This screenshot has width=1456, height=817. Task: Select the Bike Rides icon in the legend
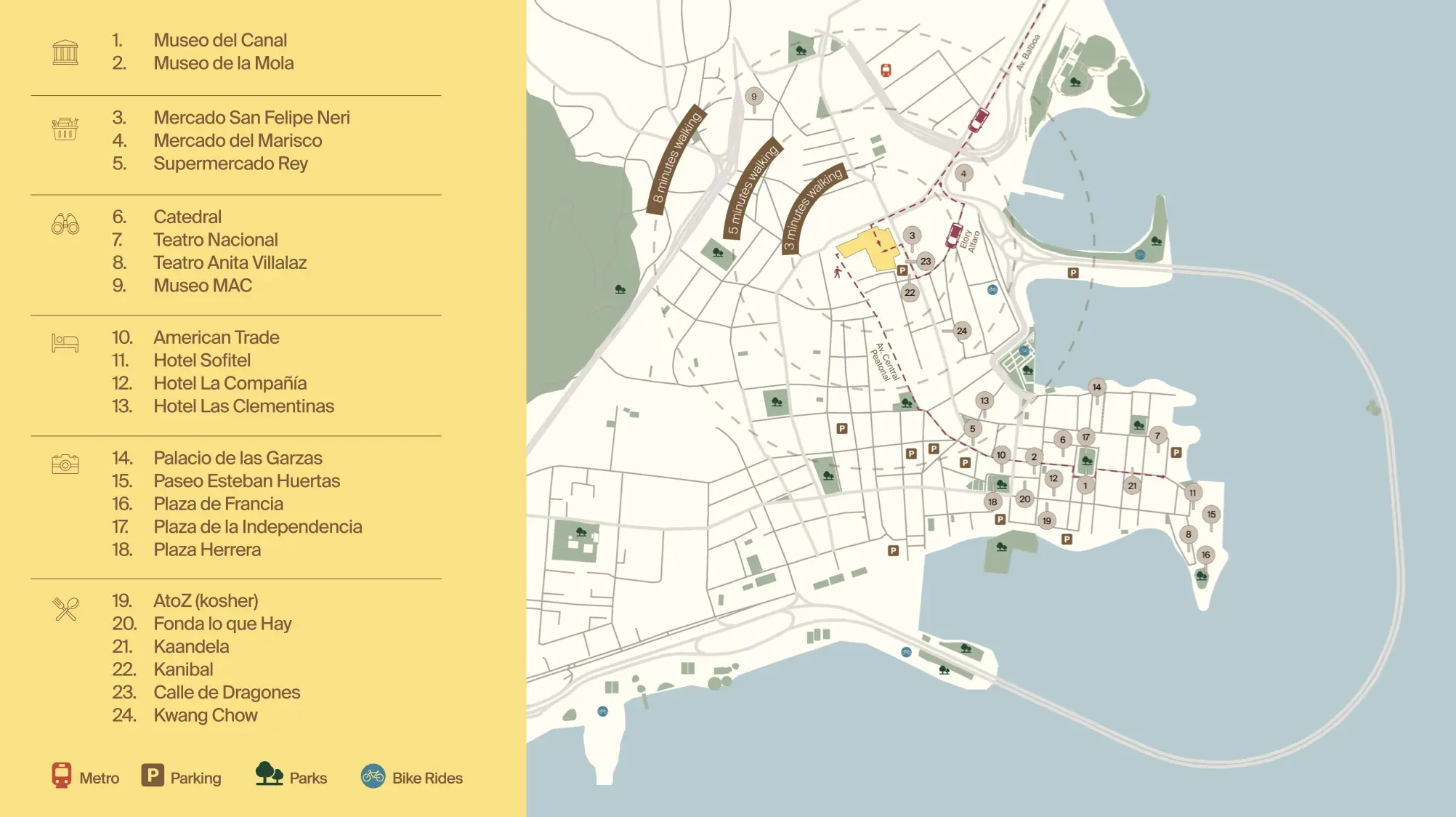373,777
